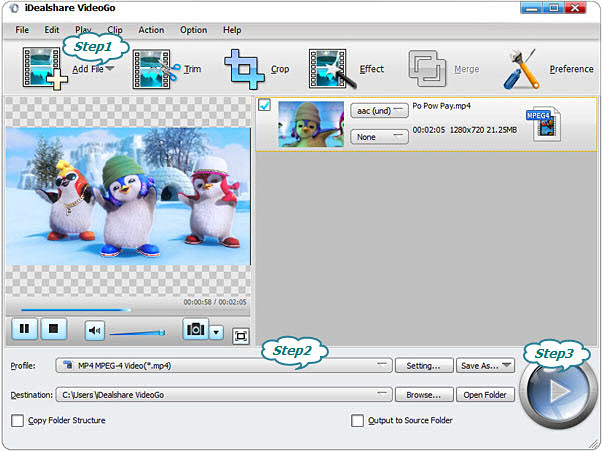Click the video preview area
This screenshot has width=602, height=452.
(128, 196)
